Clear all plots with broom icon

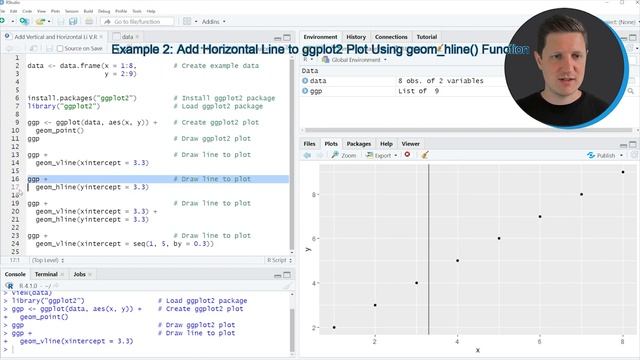tap(424, 155)
